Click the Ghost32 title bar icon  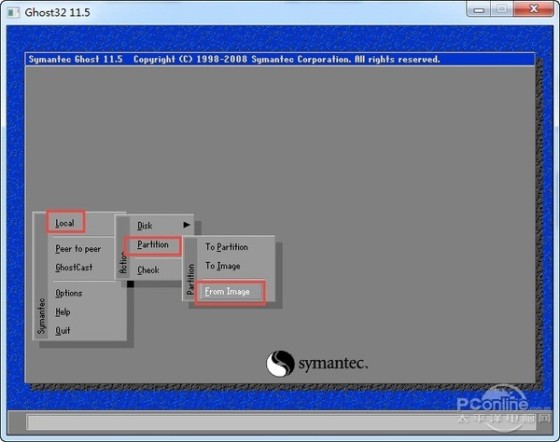pyautogui.click(x=13, y=12)
